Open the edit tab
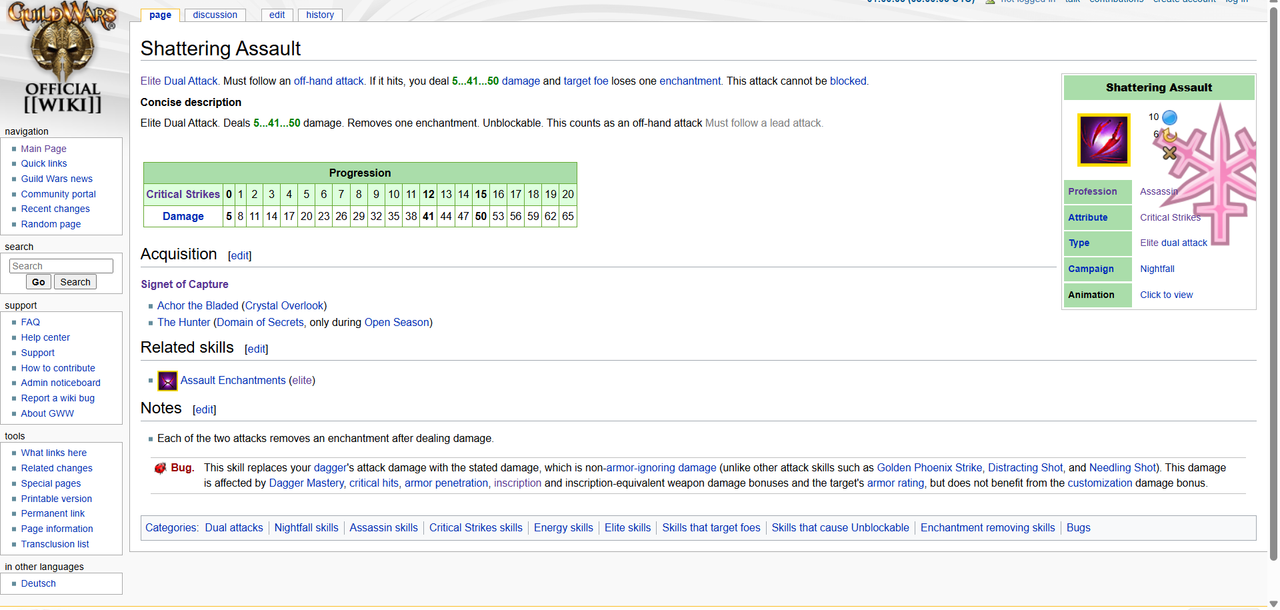The image size is (1280, 610). pyautogui.click(x=277, y=15)
